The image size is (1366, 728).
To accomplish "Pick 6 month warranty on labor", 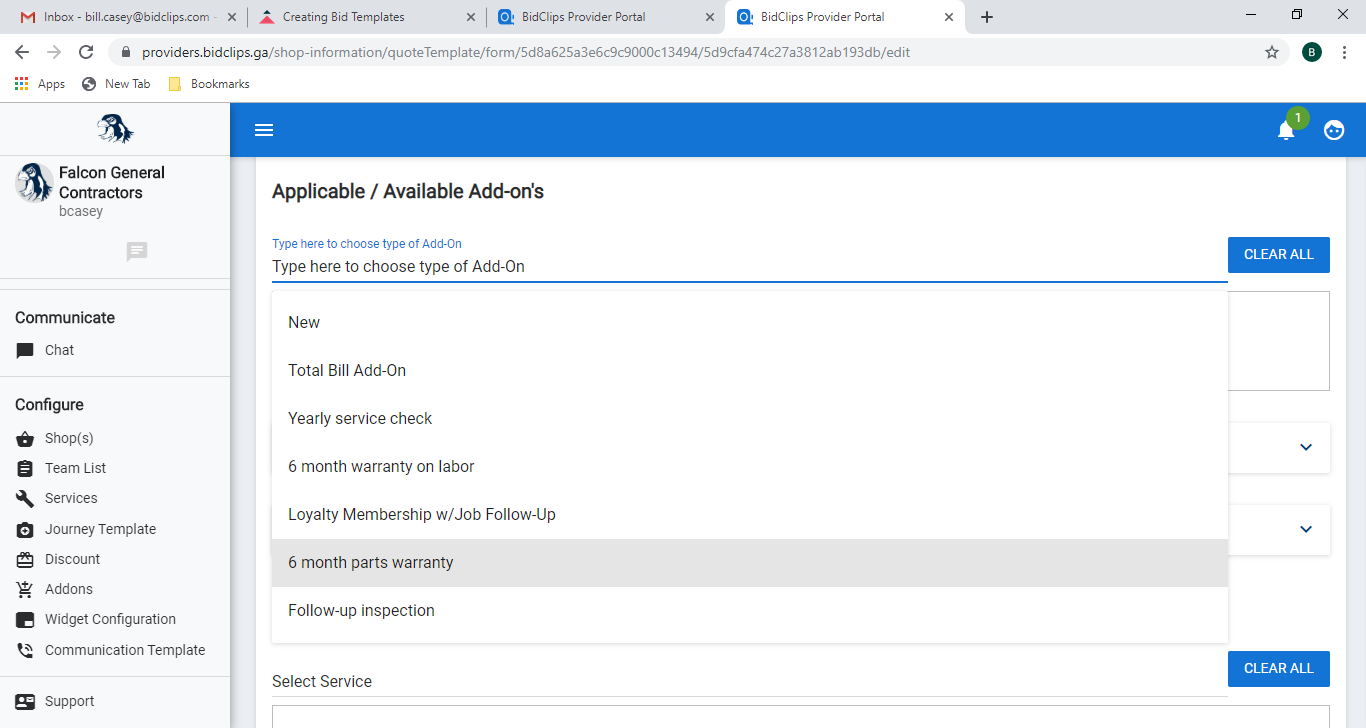I will pyautogui.click(x=750, y=466).
